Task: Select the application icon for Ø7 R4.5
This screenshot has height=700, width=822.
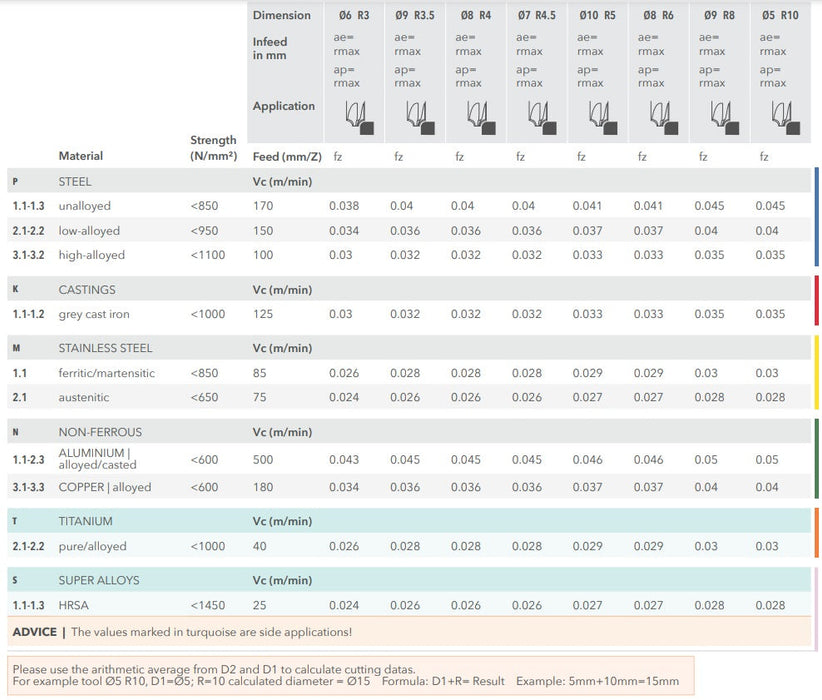Action: coord(538,116)
